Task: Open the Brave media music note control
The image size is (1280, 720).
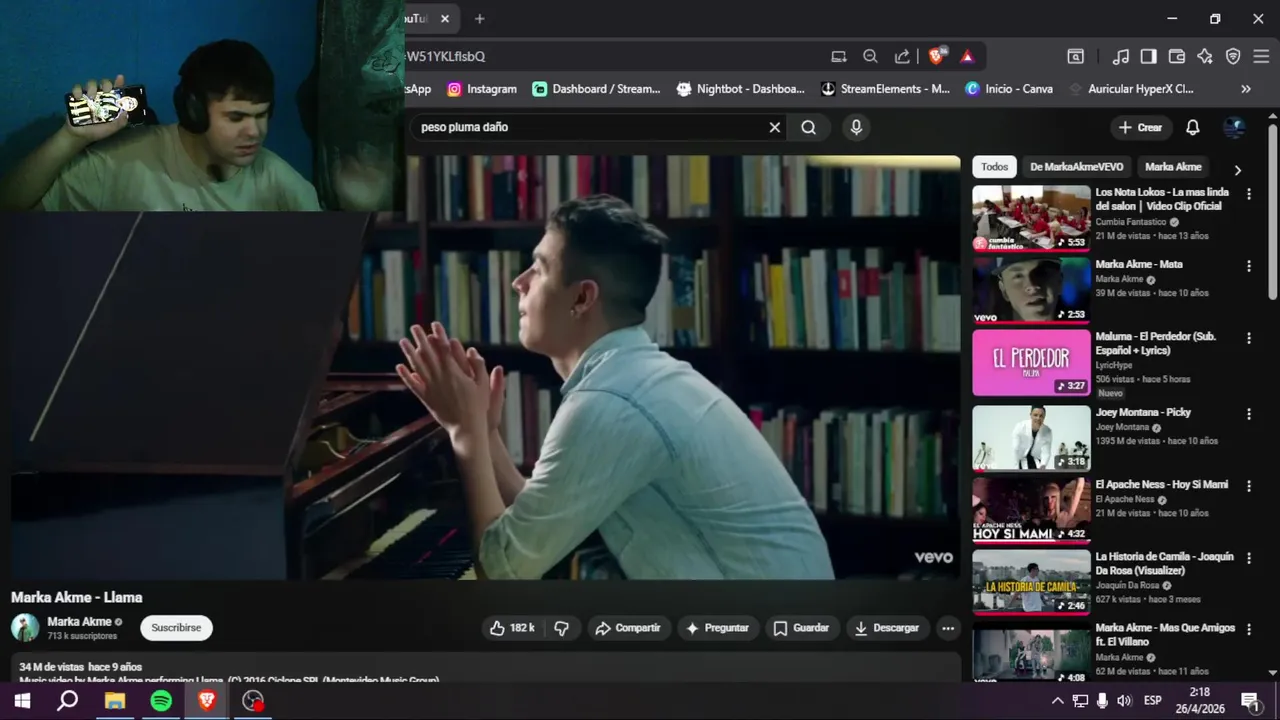Action: click(1121, 56)
